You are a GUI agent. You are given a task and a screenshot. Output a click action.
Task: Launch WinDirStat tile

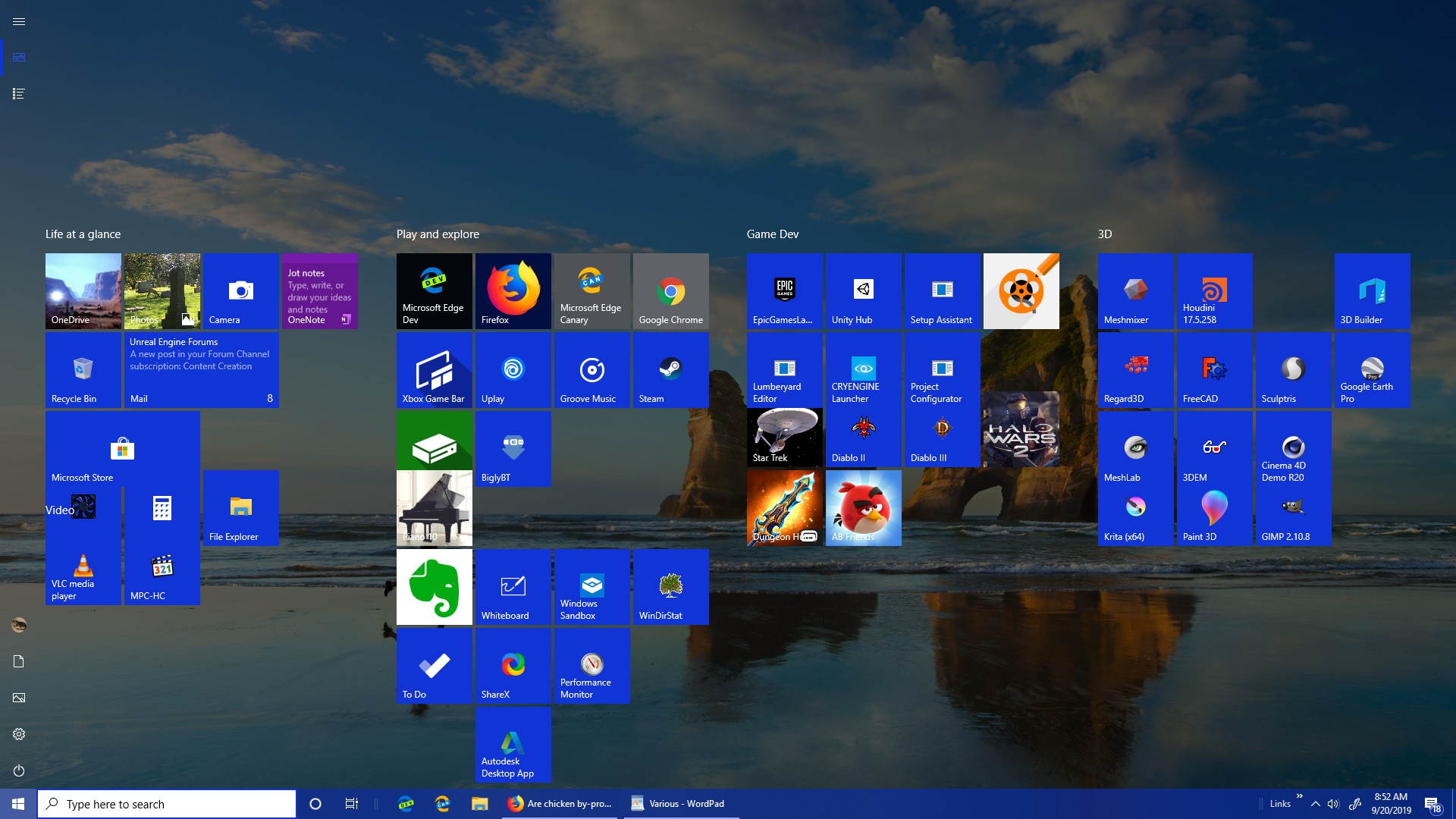670,587
